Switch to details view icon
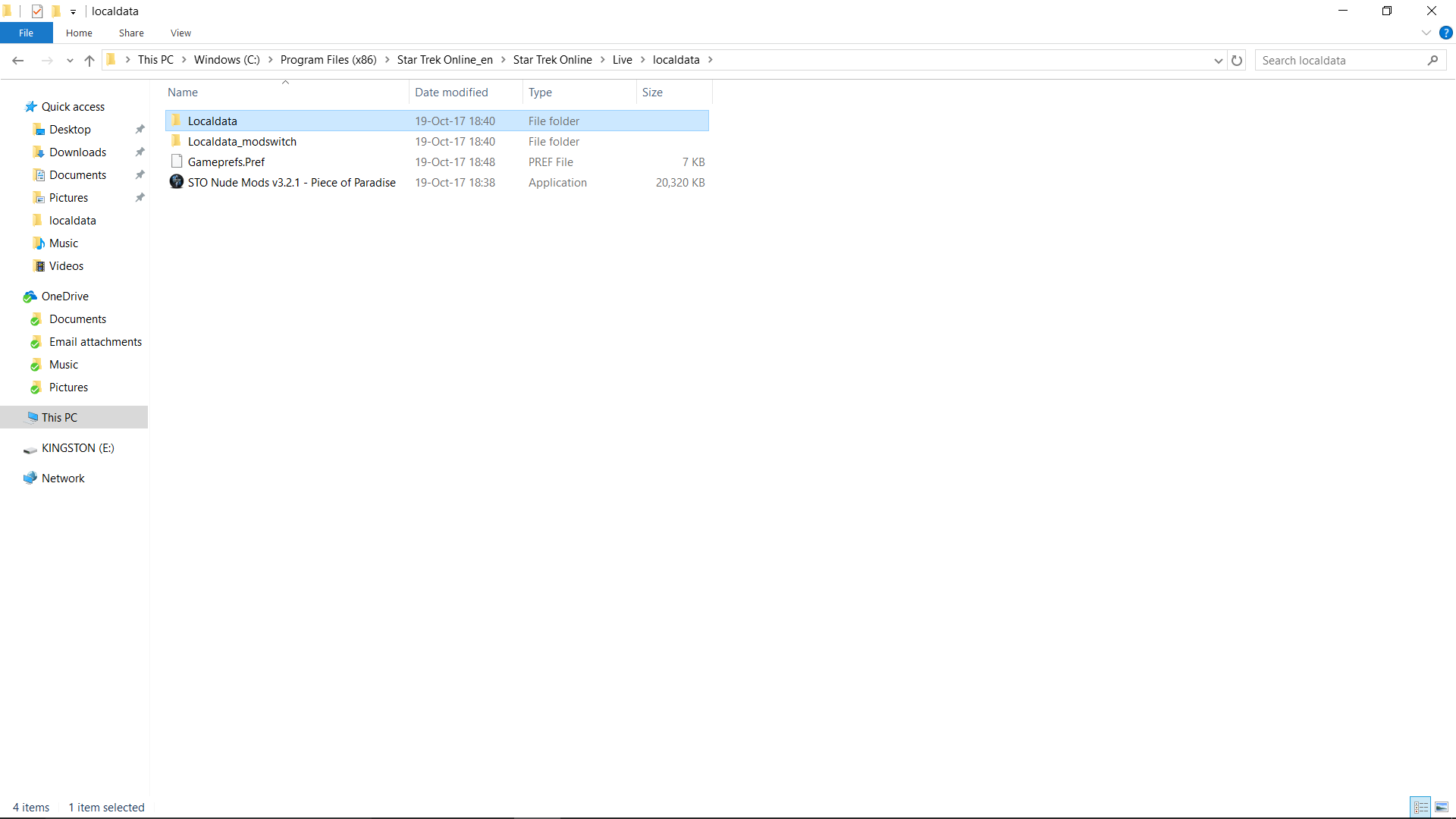The width and height of the screenshot is (1456, 819). (x=1421, y=807)
